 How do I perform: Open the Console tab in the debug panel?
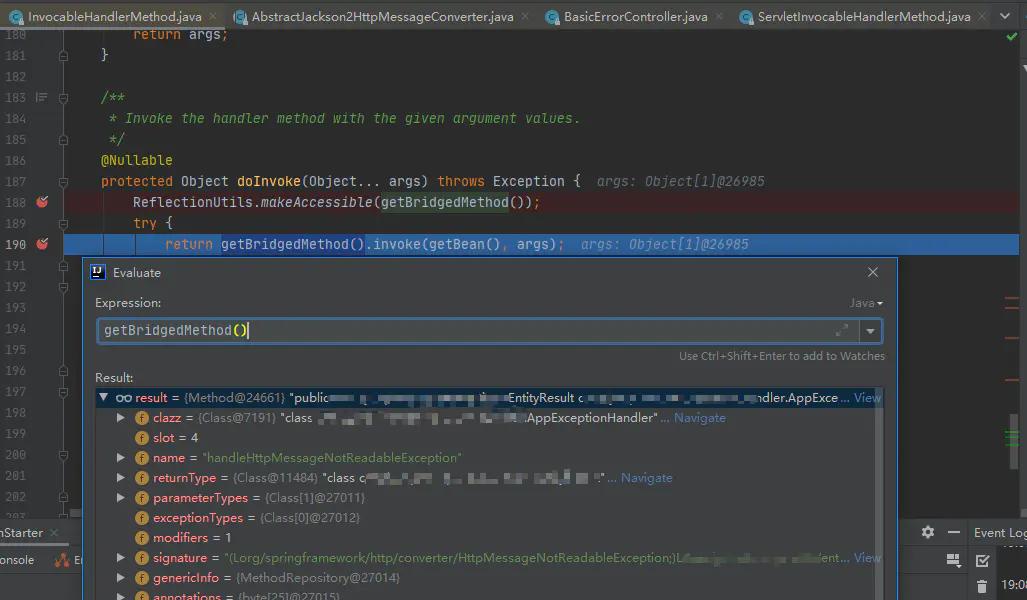pos(17,560)
